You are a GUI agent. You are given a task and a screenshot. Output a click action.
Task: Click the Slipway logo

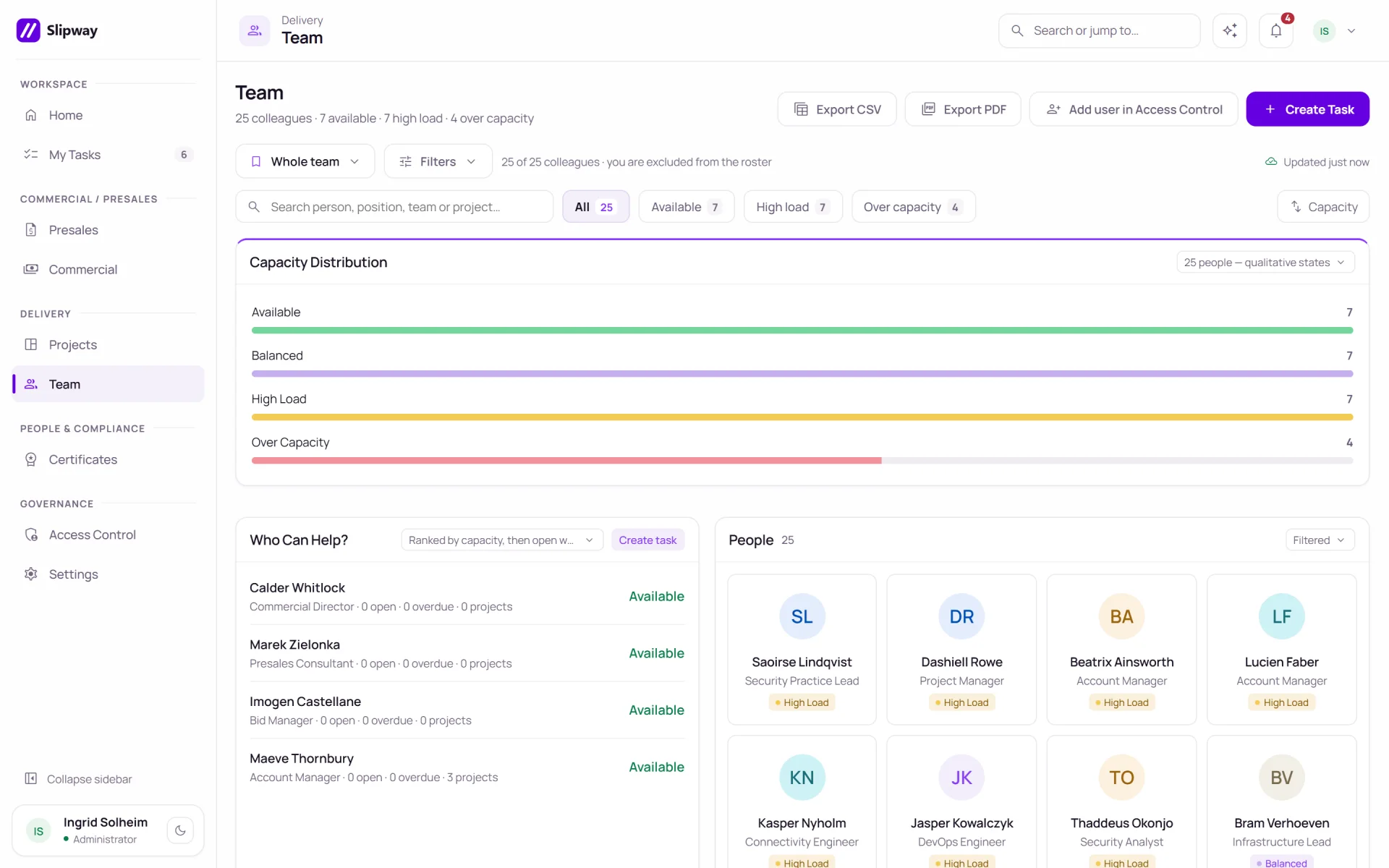[x=57, y=30]
